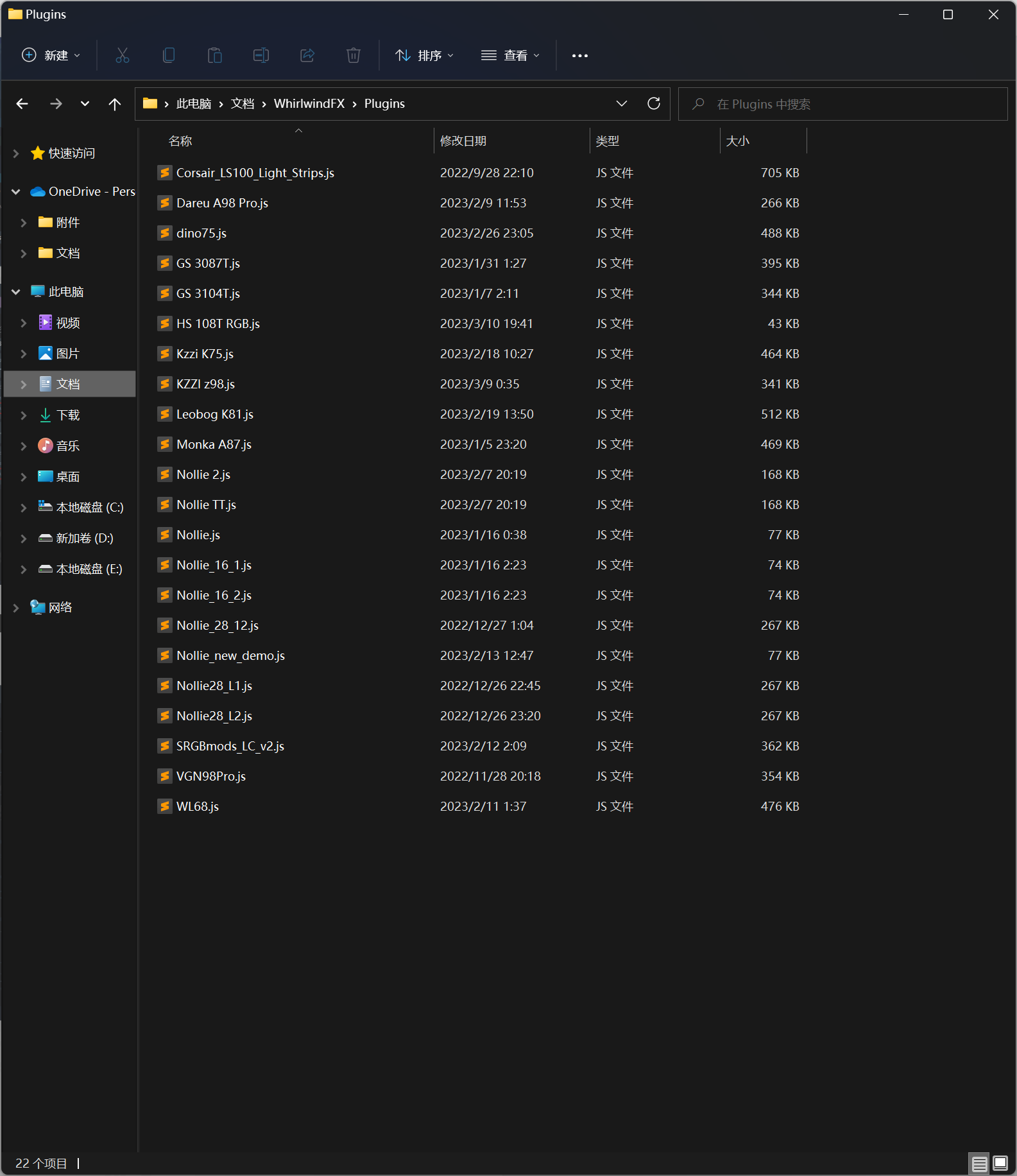This screenshot has width=1017, height=1176.
Task: Open the 新建 new item dropdown
Action: [51, 55]
